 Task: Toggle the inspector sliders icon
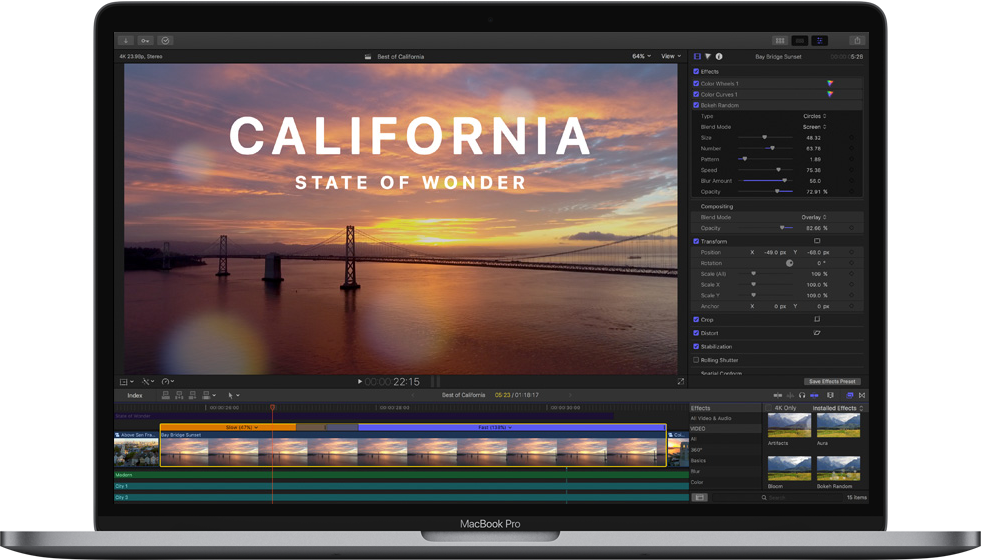click(x=820, y=41)
